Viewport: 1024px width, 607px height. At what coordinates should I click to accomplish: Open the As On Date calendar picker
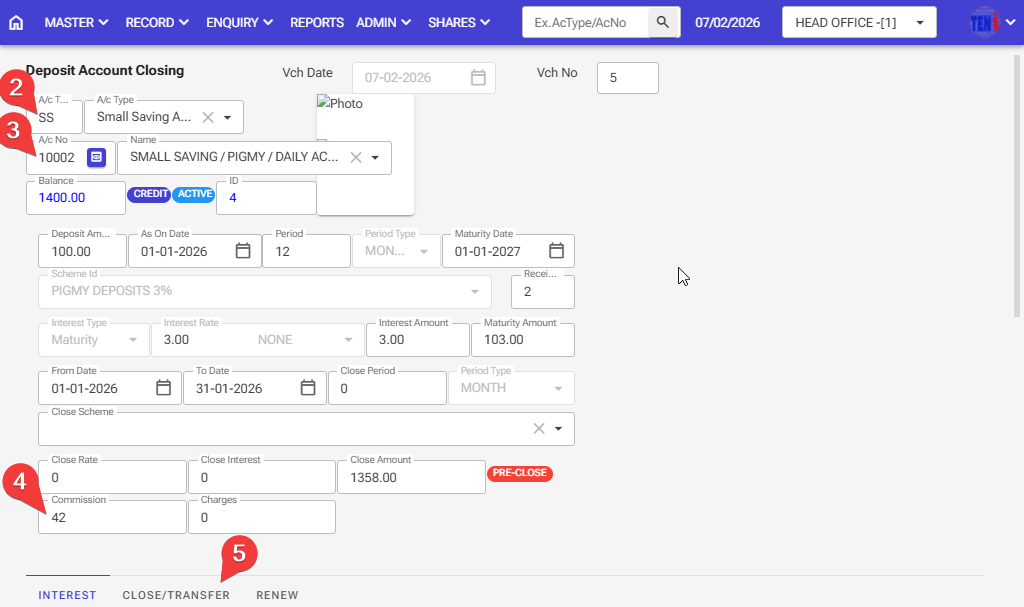243,251
